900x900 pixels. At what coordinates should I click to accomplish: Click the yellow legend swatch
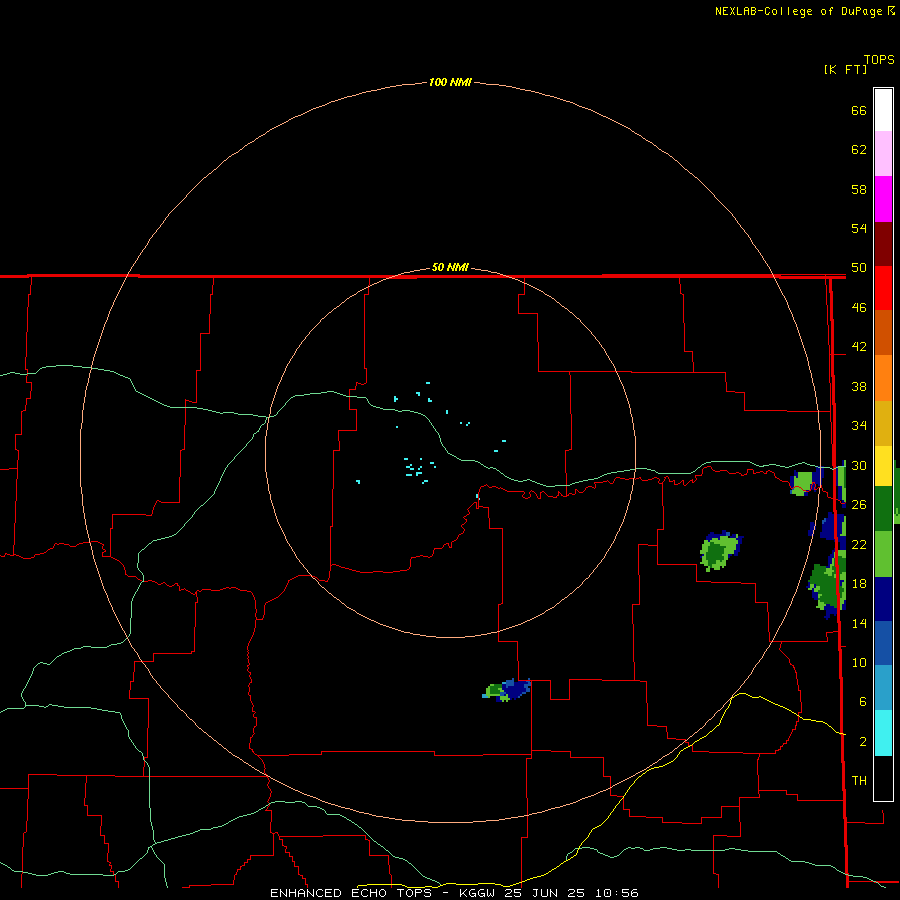click(883, 466)
